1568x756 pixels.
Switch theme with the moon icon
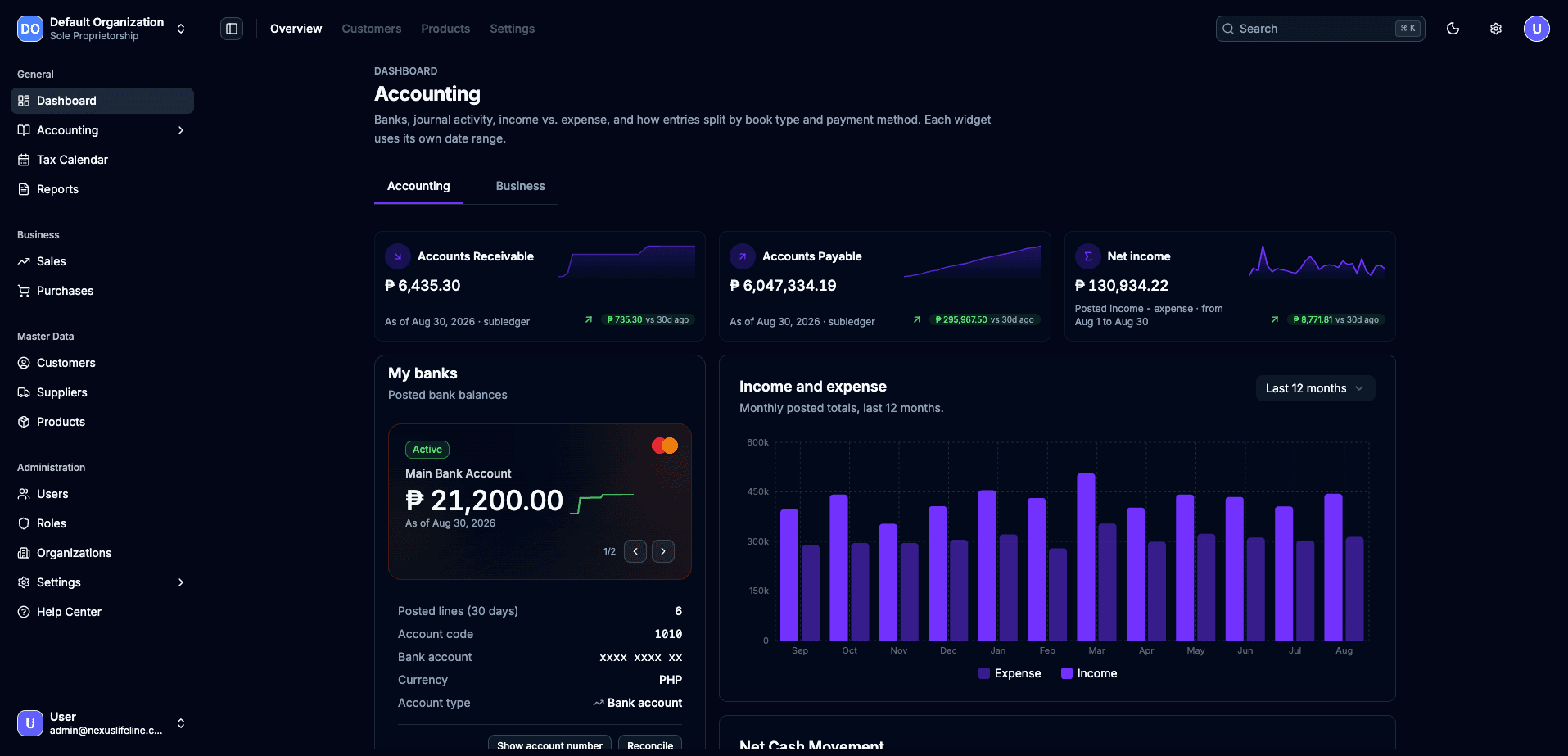point(1453,29)
